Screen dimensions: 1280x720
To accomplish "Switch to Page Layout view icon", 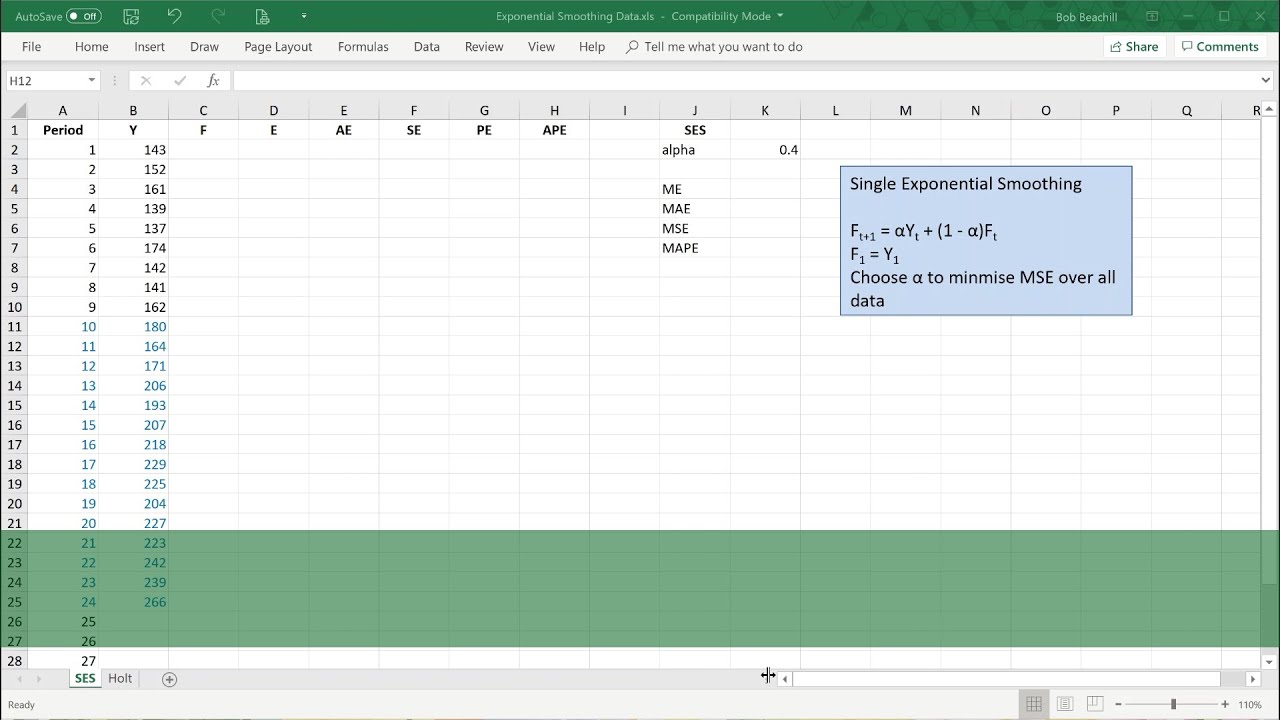I will click(1065, 704).
